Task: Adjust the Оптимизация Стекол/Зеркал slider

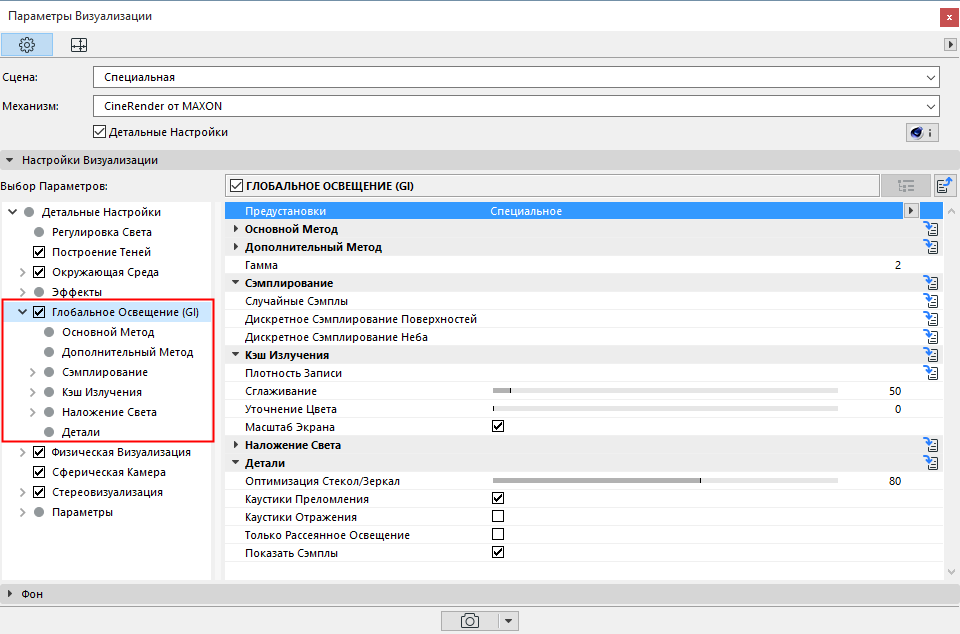Action: [x=665, y=481]
